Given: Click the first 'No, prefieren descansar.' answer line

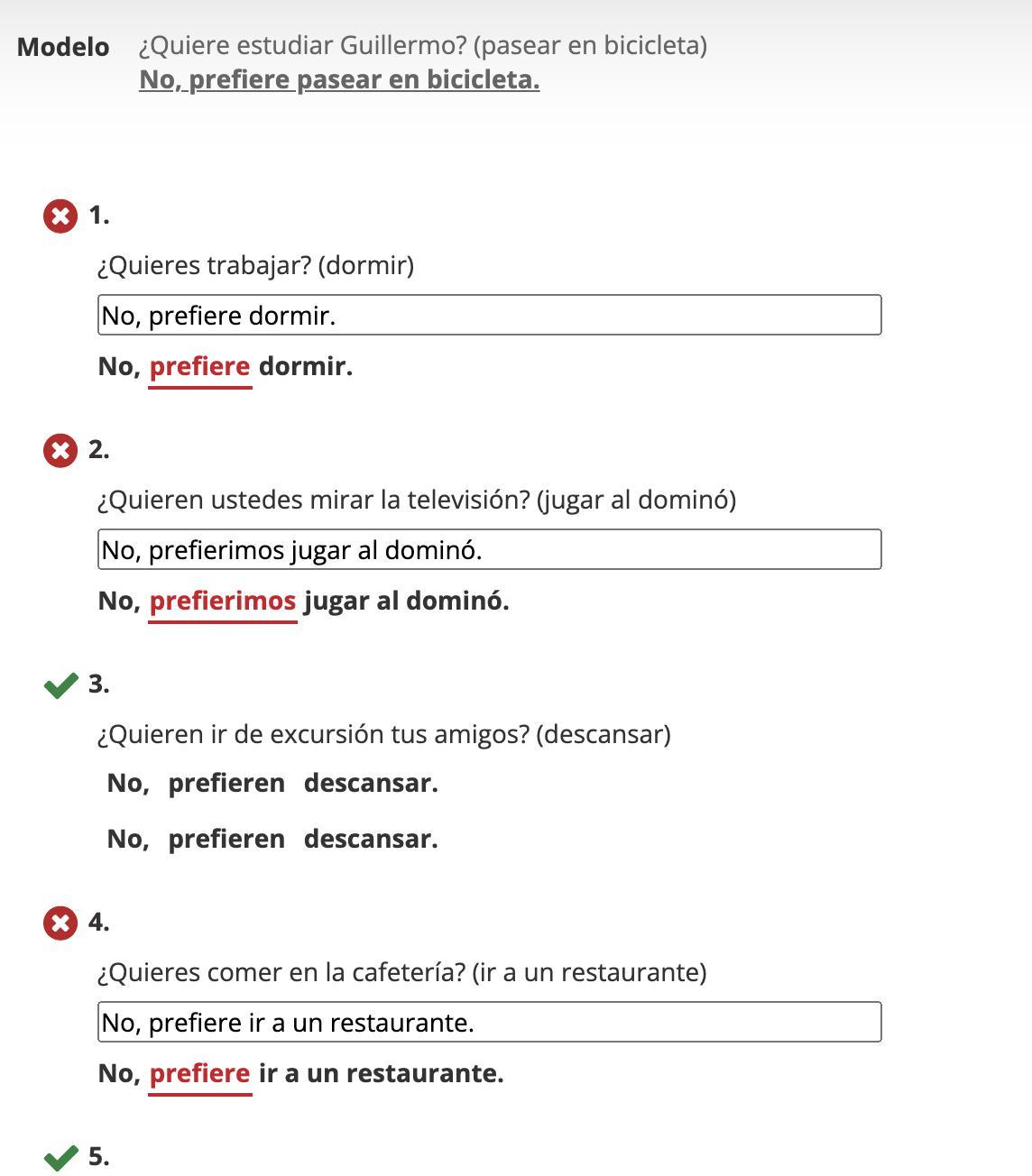Looking at the screenshot, I should coord(272,784).
